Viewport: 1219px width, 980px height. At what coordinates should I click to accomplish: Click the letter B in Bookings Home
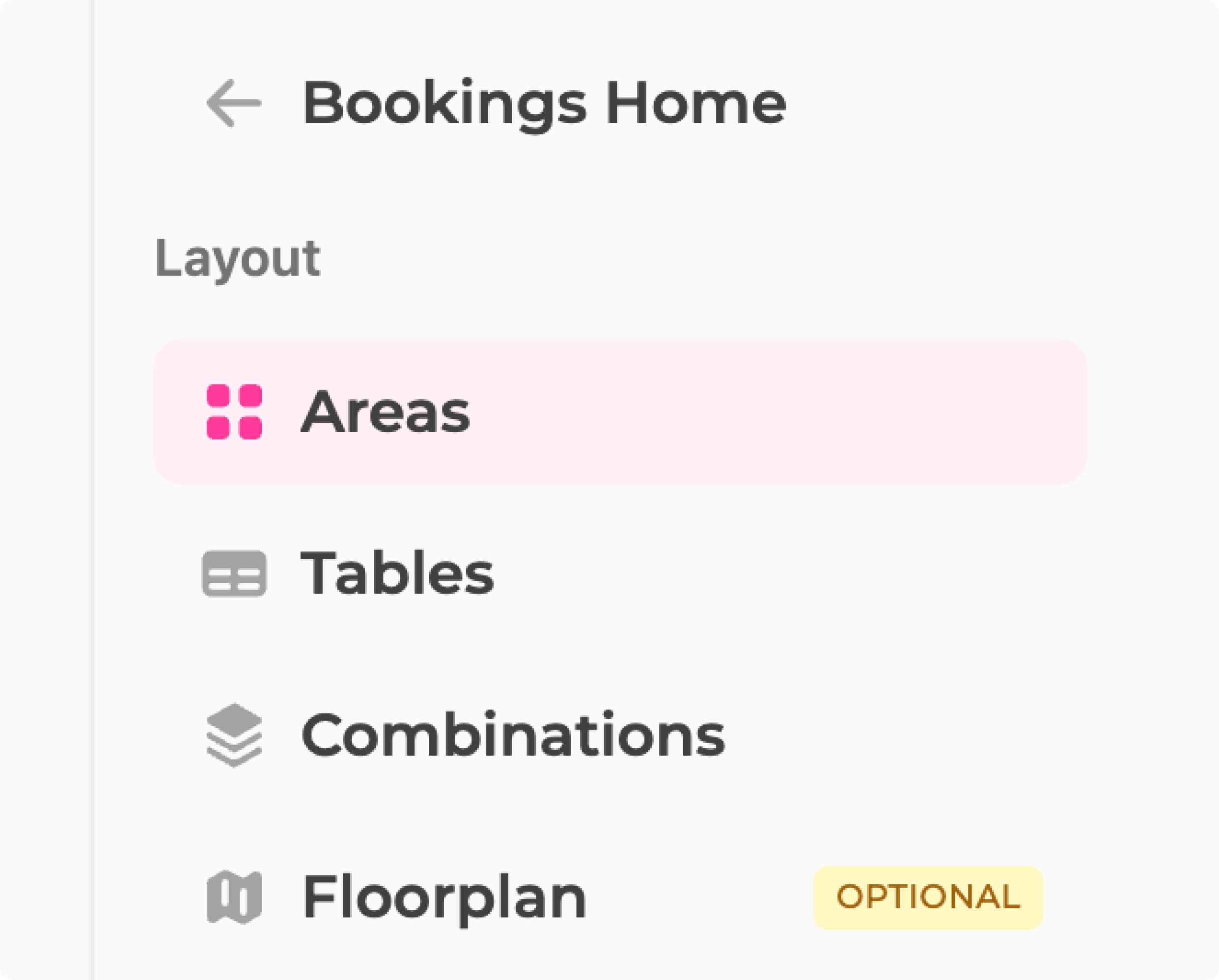click(321, 104)
